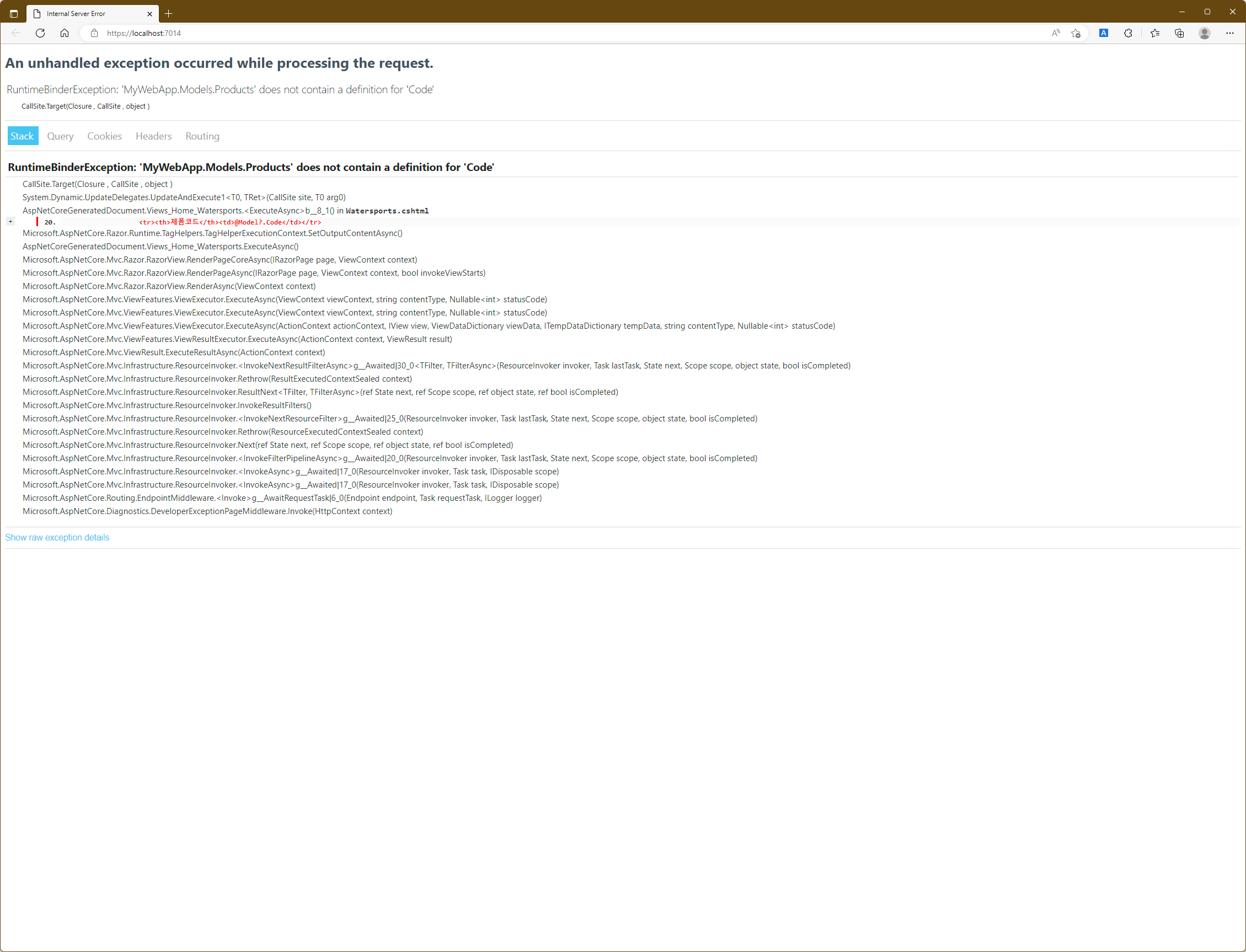Click the home icon
The width and height of the screenshot is (1246, 952).
point(65,33)
